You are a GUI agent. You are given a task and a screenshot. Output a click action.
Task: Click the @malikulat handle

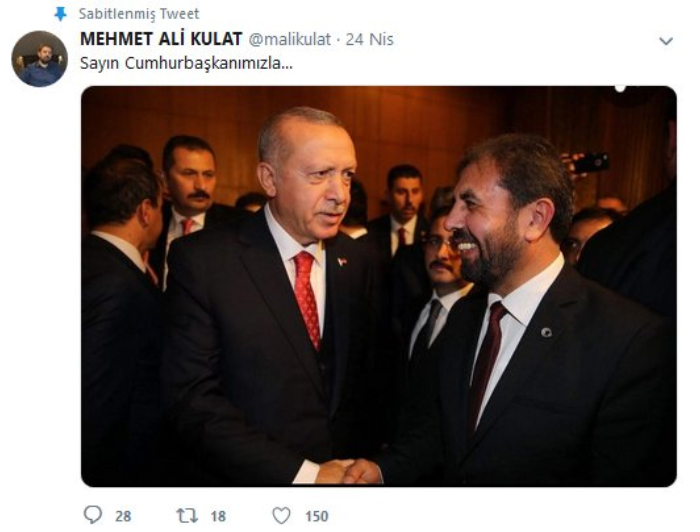pyautogui.click(x=289, y=39)
